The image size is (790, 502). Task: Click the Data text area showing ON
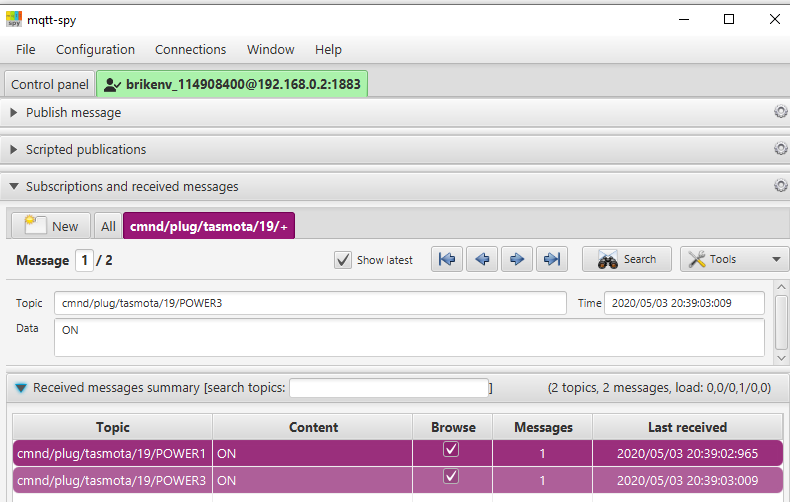tap(409, 338)
